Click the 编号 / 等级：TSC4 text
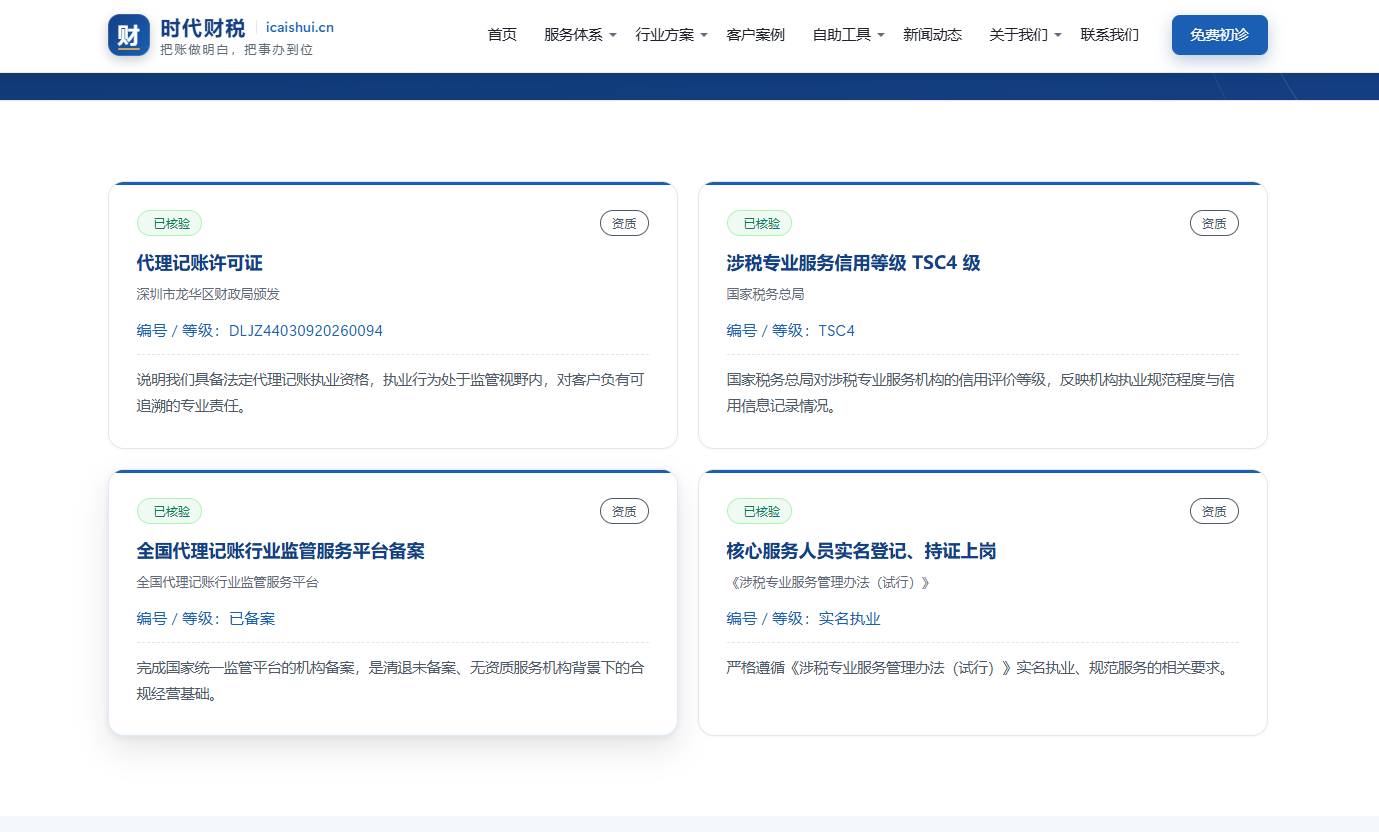This screenshot has height=832, width=1379. (x=791, y=331)
